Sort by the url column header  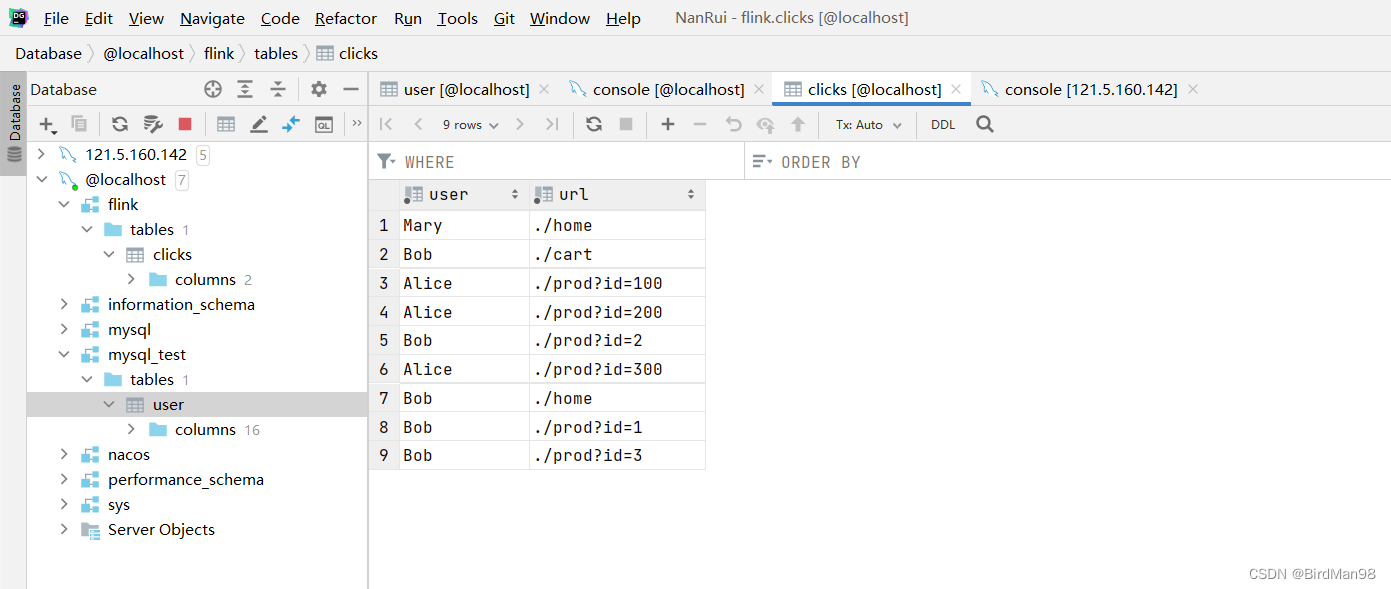coord(617,194)
